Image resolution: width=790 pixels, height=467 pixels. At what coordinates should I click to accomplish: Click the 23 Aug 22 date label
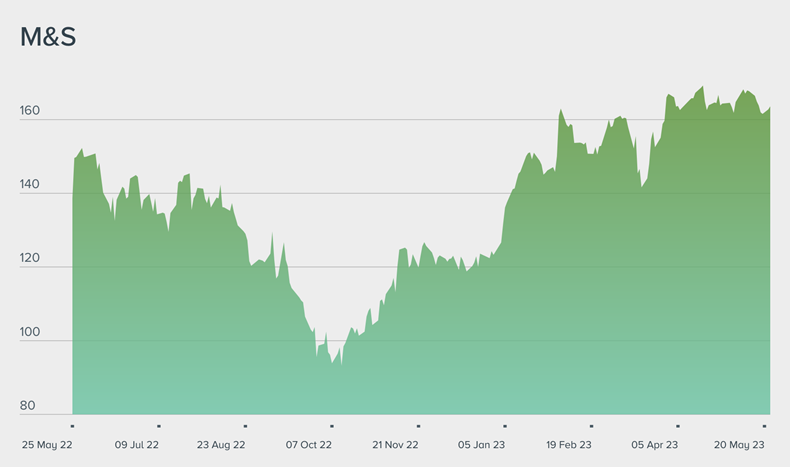tap(222, 444)
